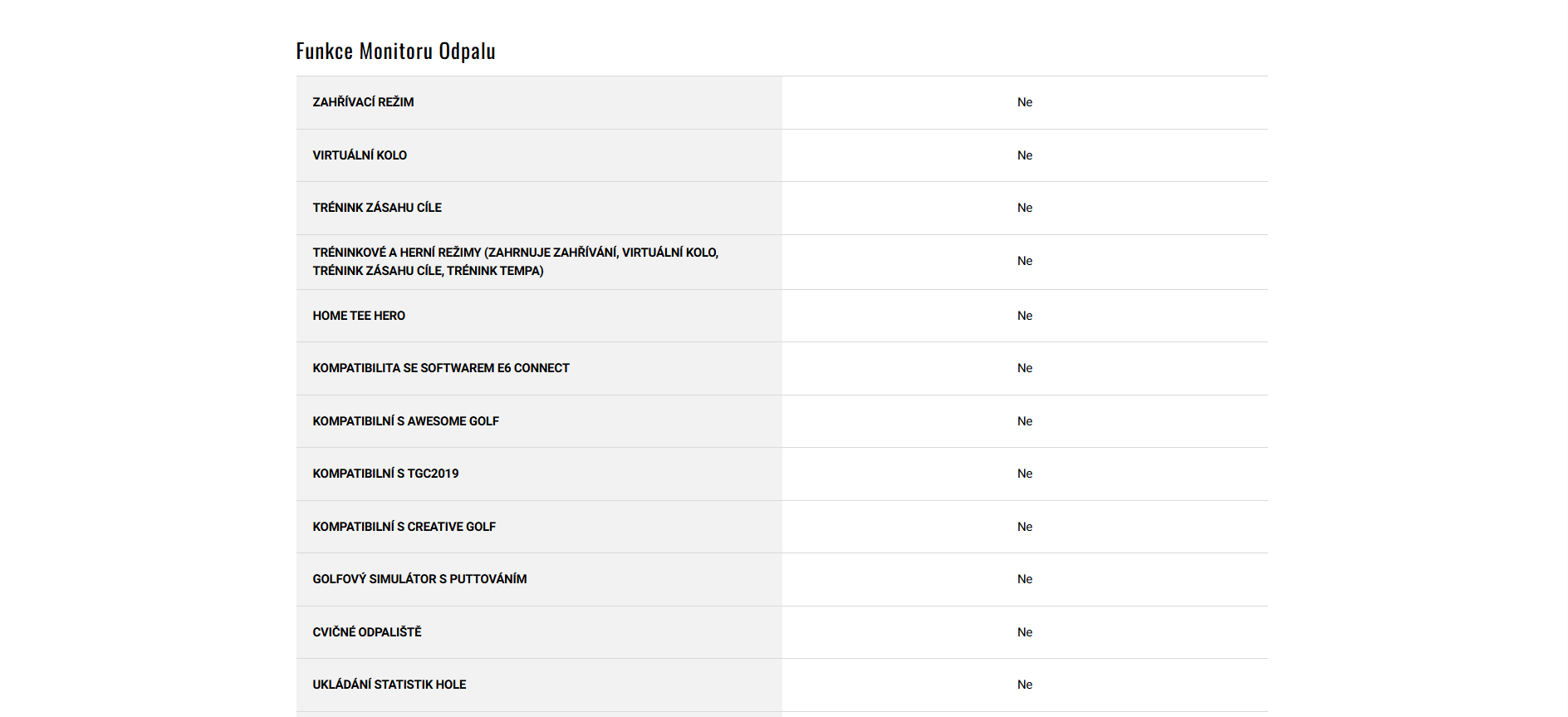Click the 'Kompatibilní s TGC2019' label
The height and width of the screenshot is (717, 1568).
click(x=385, y=474)
